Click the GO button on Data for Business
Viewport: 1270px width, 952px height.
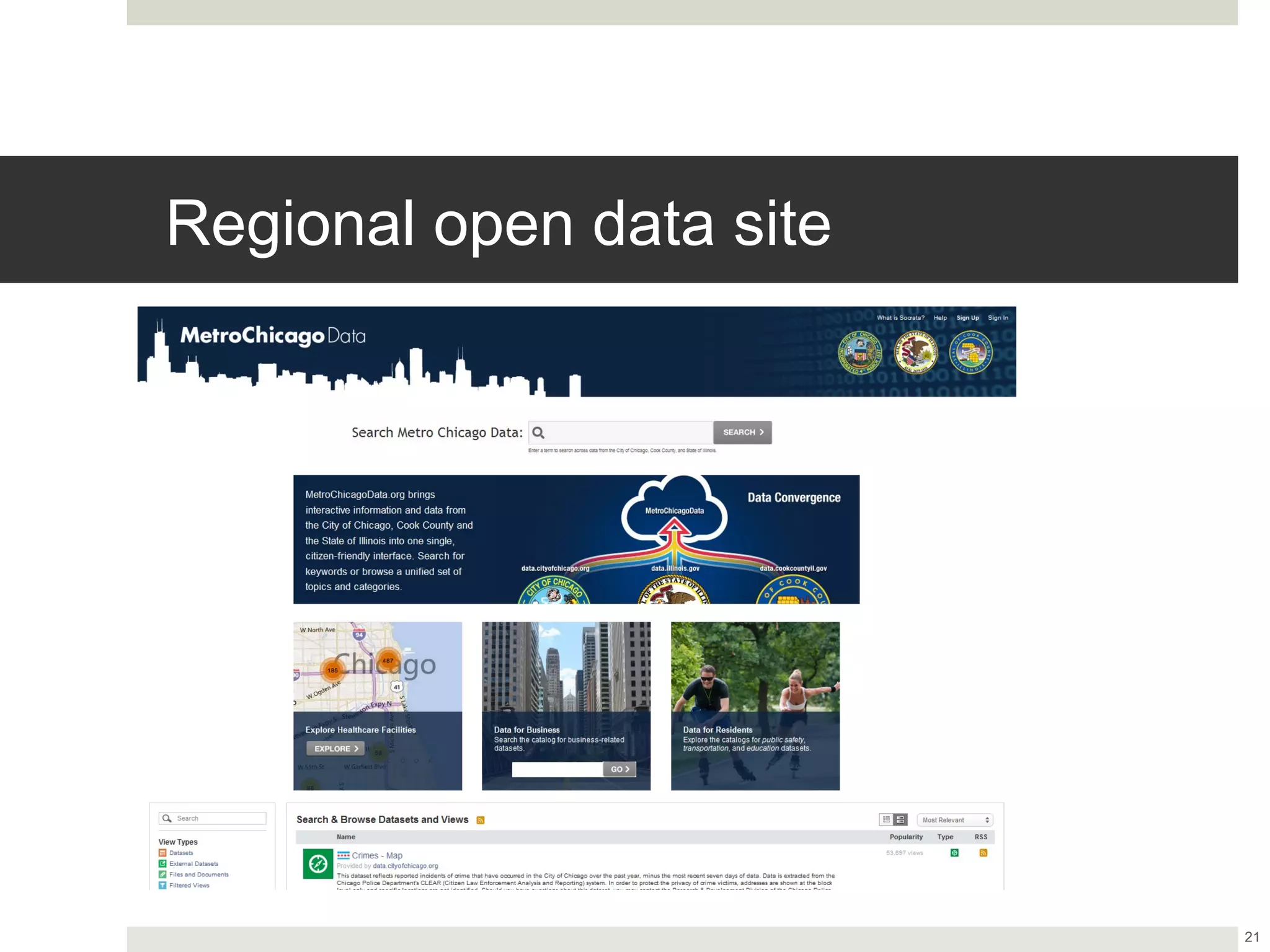click(619, 769)
